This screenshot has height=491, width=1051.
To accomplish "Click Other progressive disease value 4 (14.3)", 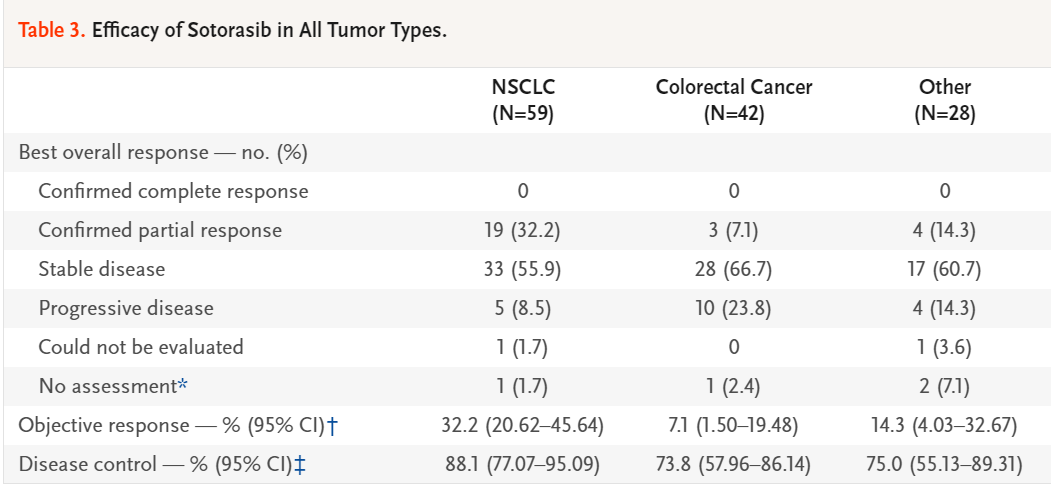I will point(944,308).
